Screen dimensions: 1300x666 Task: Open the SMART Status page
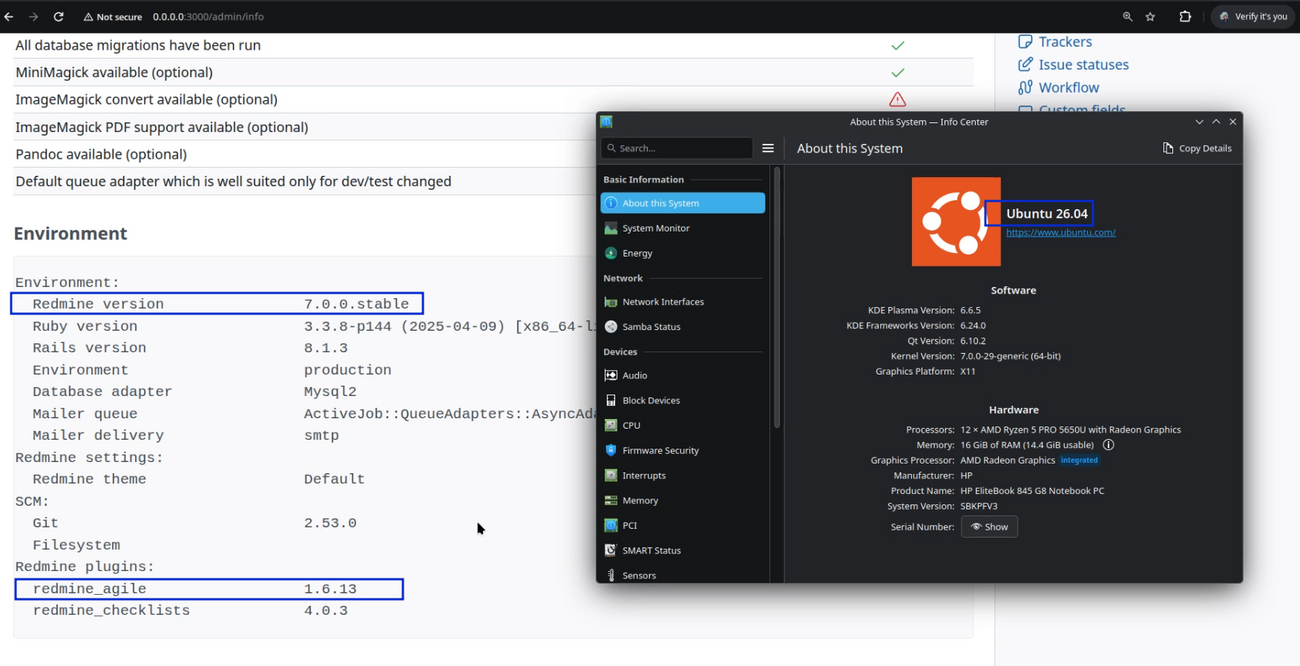pyautogui.click(x=683, y=550)
